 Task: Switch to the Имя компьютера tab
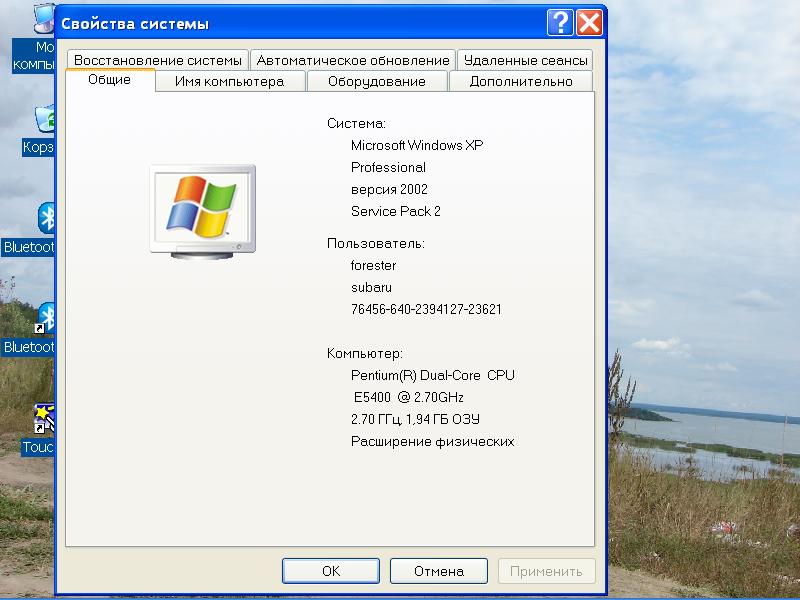(229, 81)
